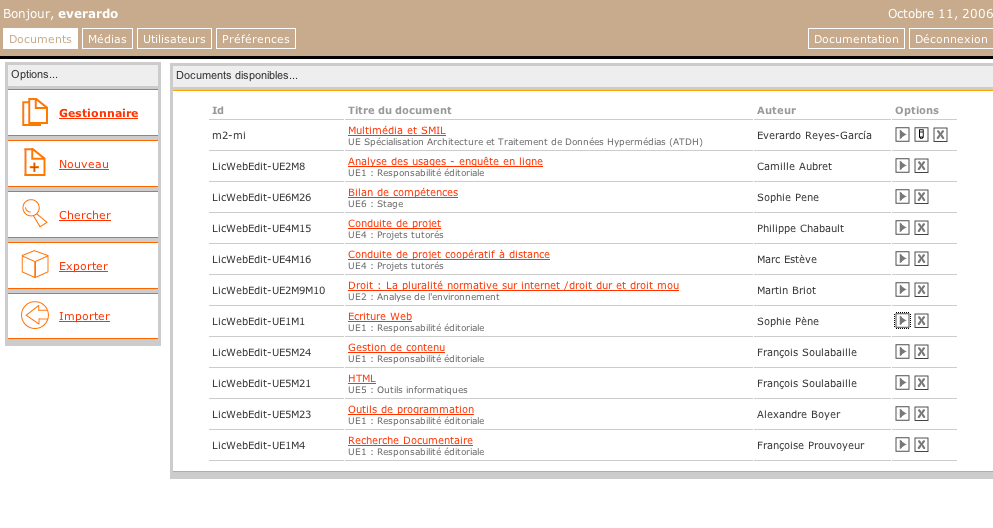Click the middle edit icon for m2-mi
Image resolution: width=993 pixels, height=528 pixels.
point(921,135)
